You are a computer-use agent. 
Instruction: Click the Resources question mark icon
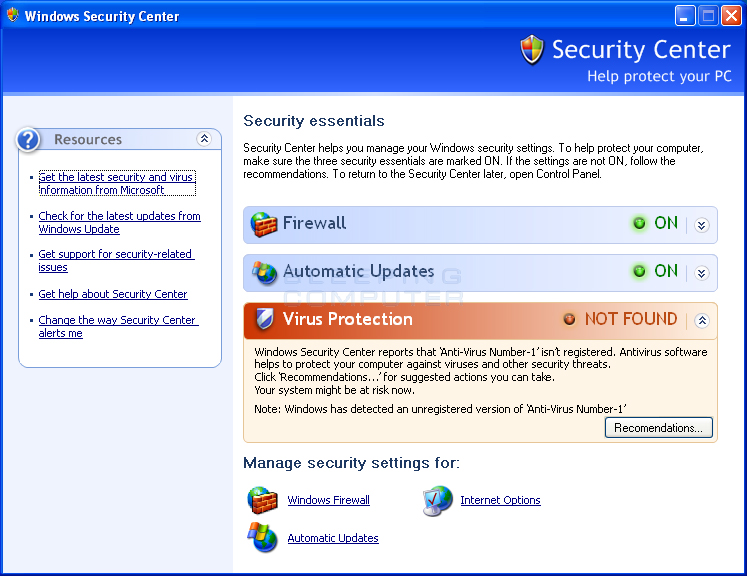[28, 140]
